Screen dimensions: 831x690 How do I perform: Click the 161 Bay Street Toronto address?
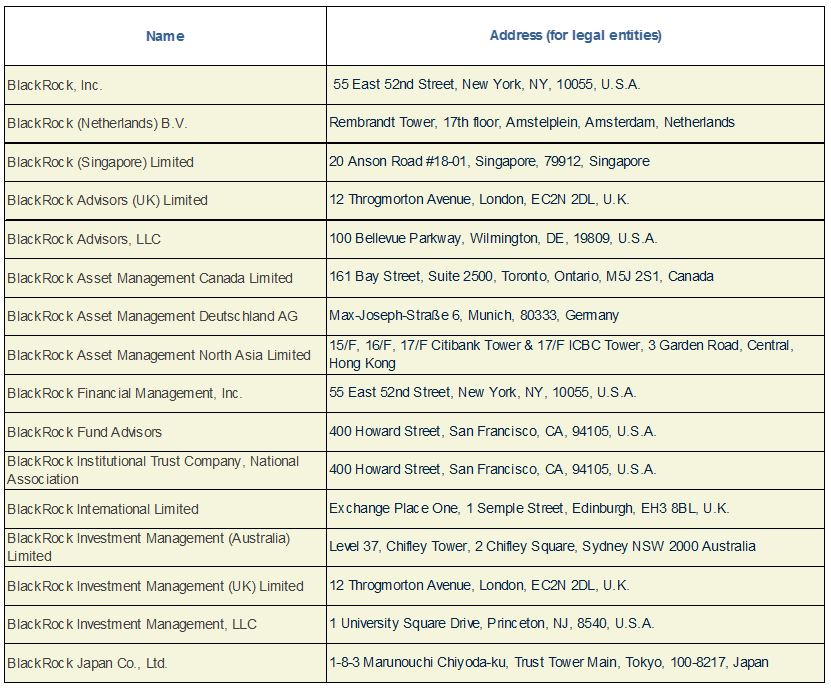(x=521, y=277)
